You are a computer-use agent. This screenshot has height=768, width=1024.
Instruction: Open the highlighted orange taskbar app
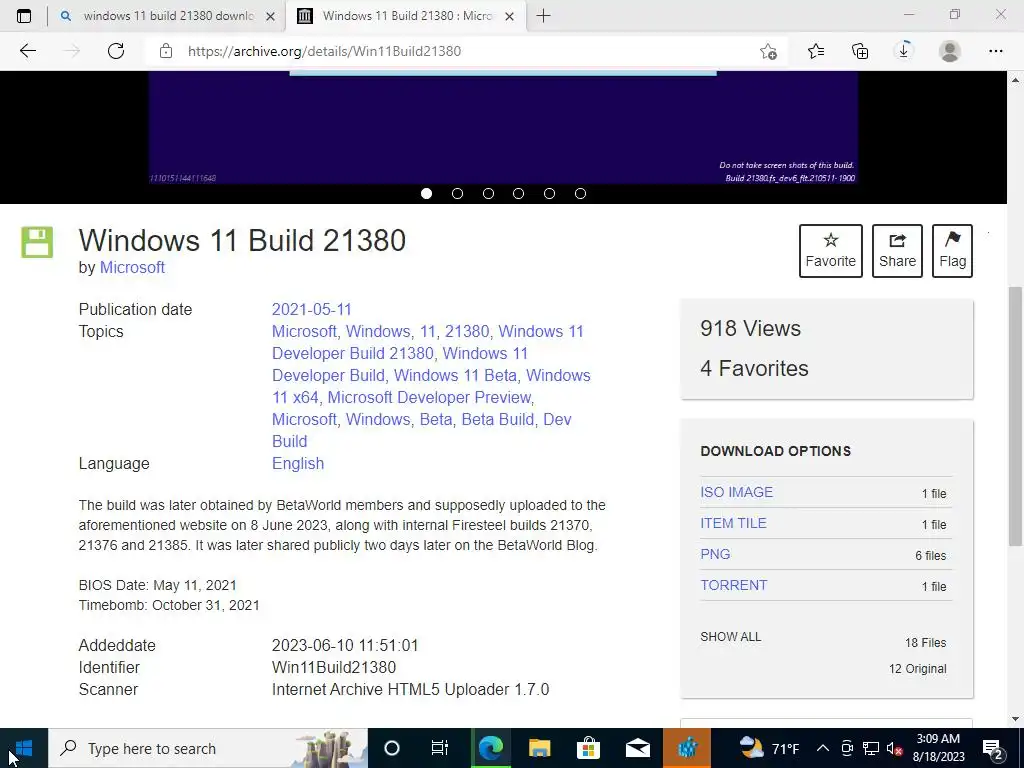click(x=686, y=748)
